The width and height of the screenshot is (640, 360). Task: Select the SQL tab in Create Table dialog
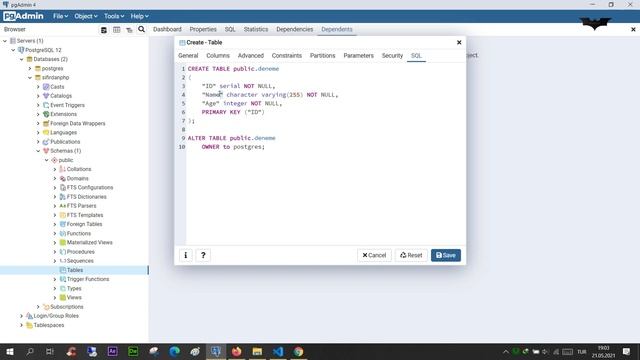point(416,56)
